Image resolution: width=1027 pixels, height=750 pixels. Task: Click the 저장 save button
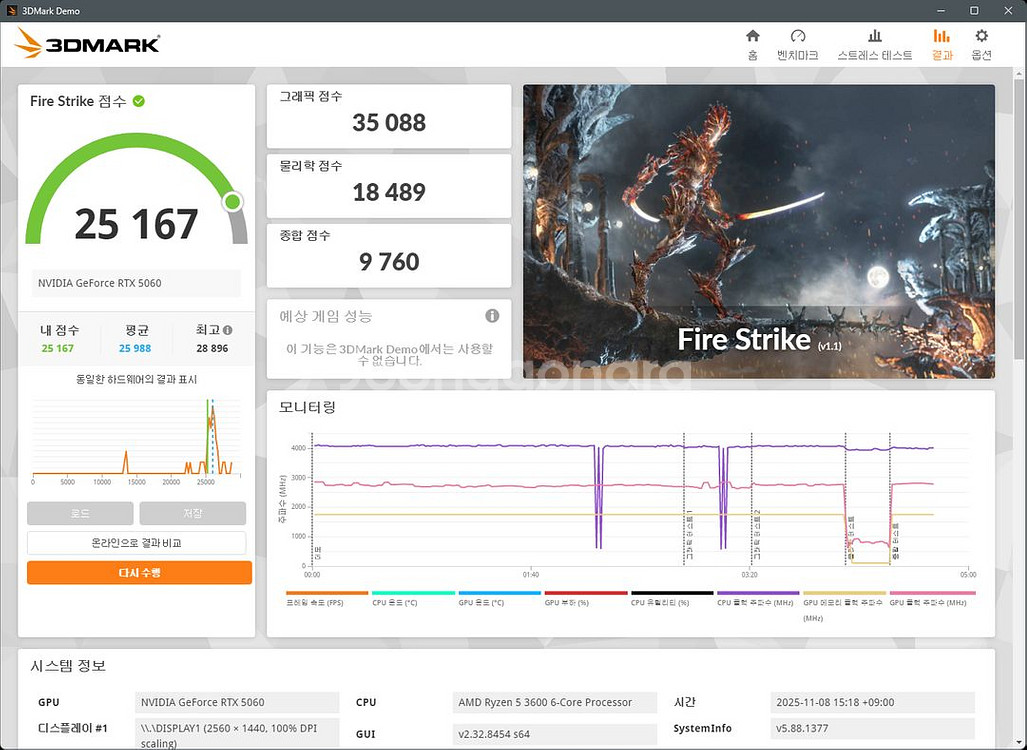(x=193, y=513)
